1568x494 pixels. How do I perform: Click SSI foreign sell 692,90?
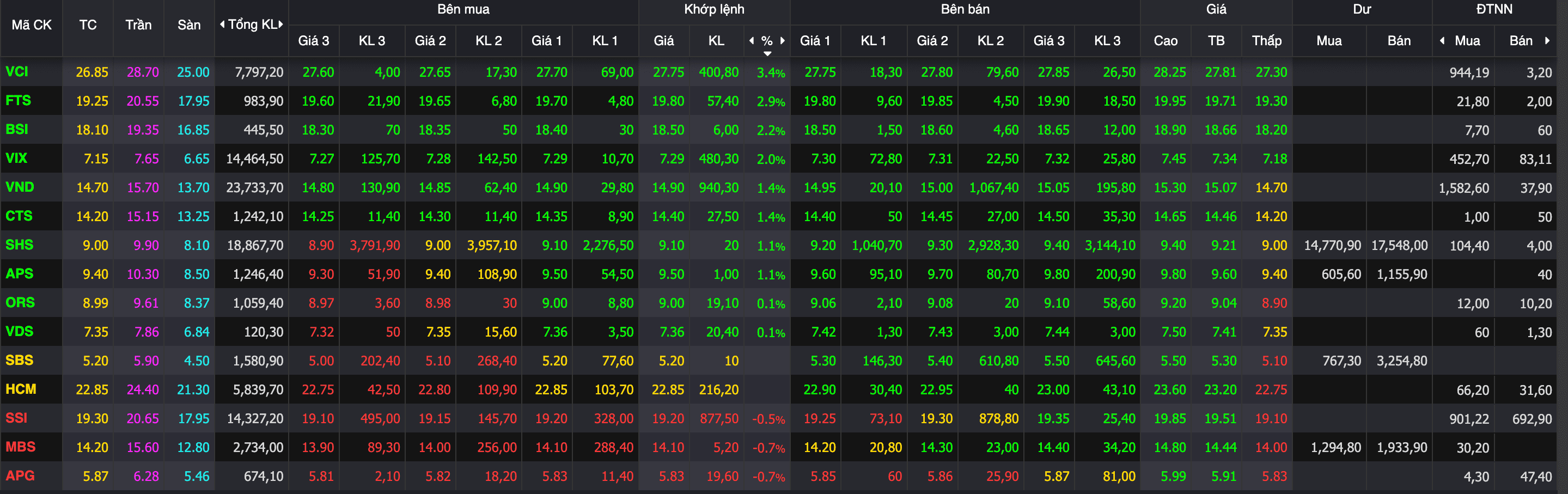click(x=1532, y=419)
